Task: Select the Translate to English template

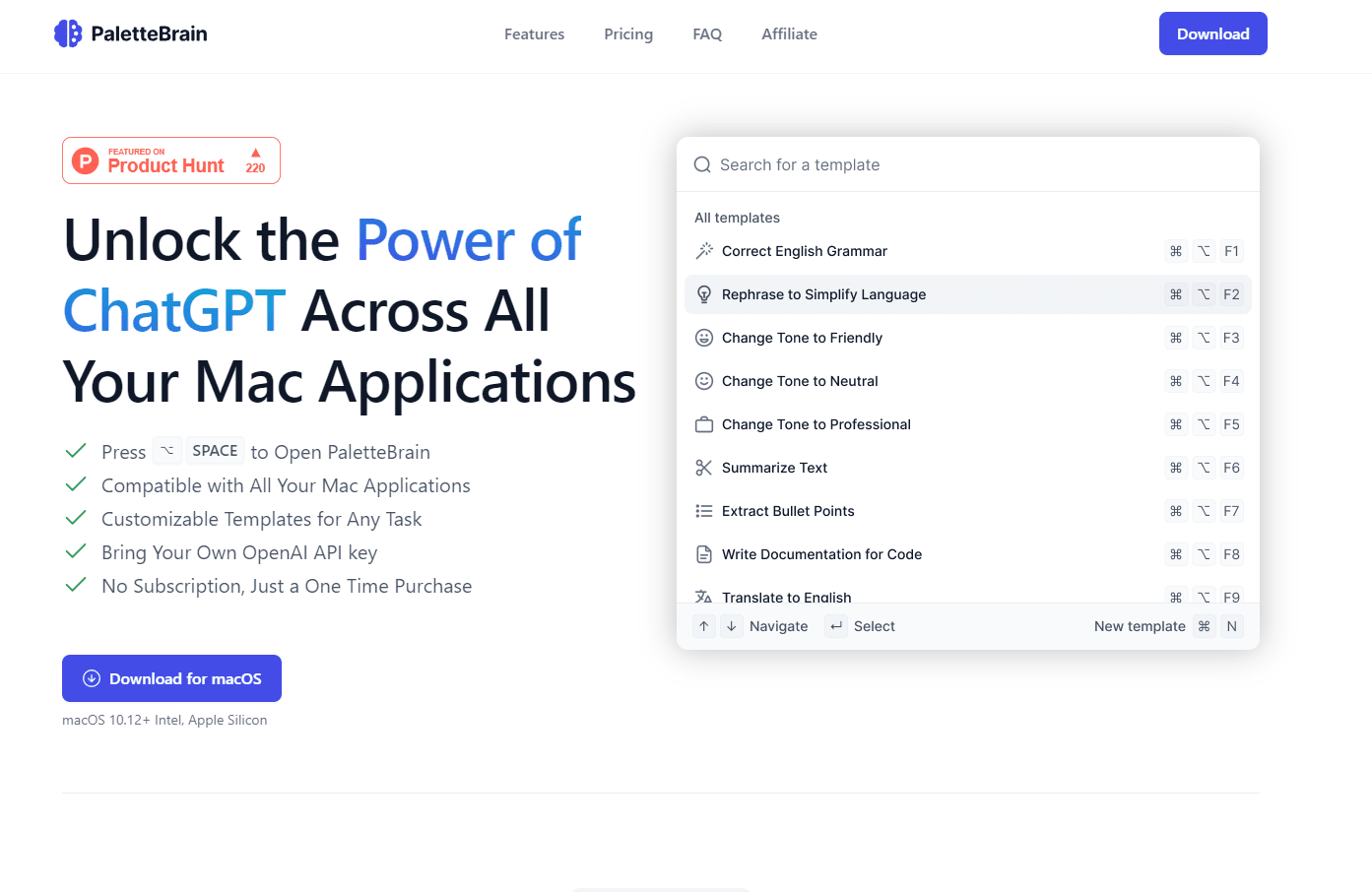Action: [x=968, y=595]
